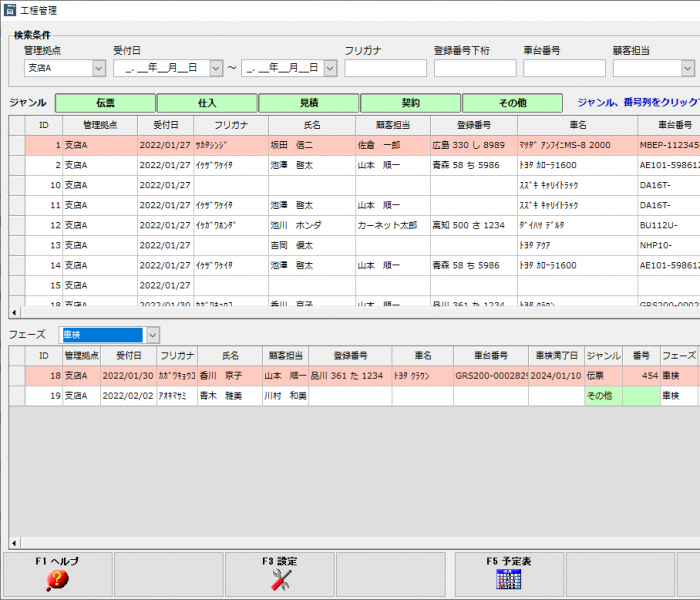Click chassis number cell BU112U-
This screenshot has width=700, height=600.
click(668, 225)
